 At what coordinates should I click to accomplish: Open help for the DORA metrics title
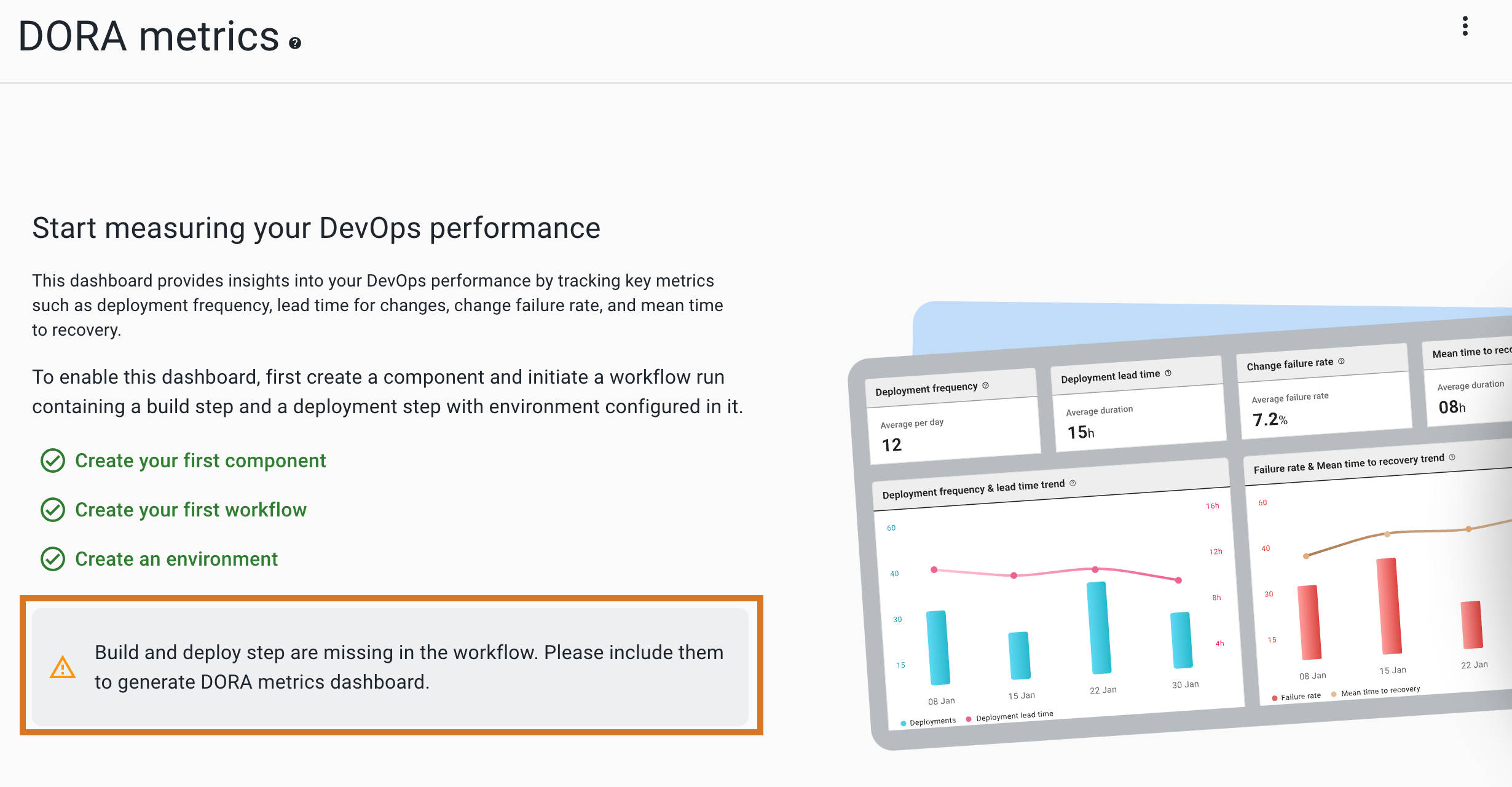click(x=294, y=42)
